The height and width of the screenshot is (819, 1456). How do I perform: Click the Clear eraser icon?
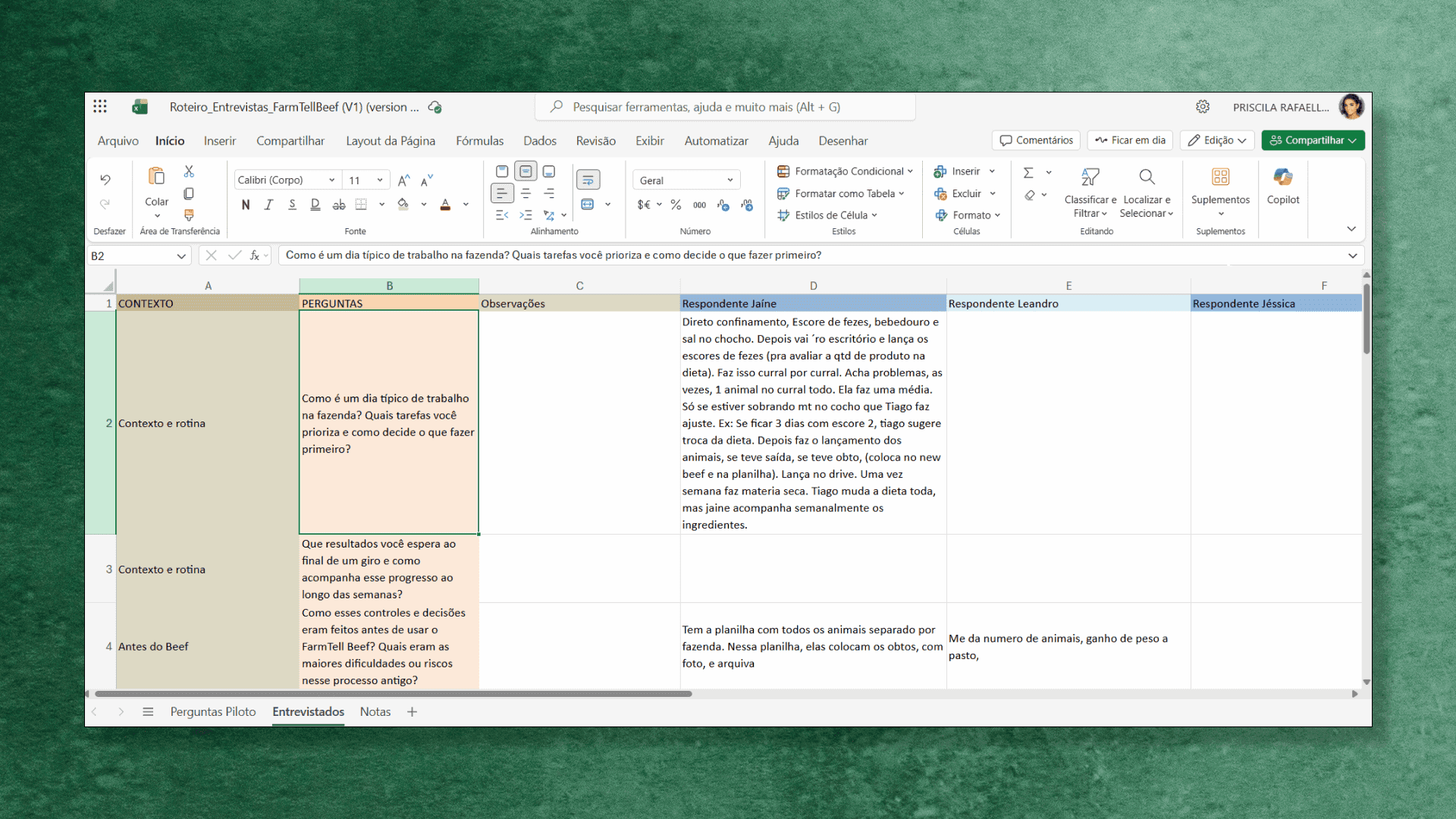1029,195
